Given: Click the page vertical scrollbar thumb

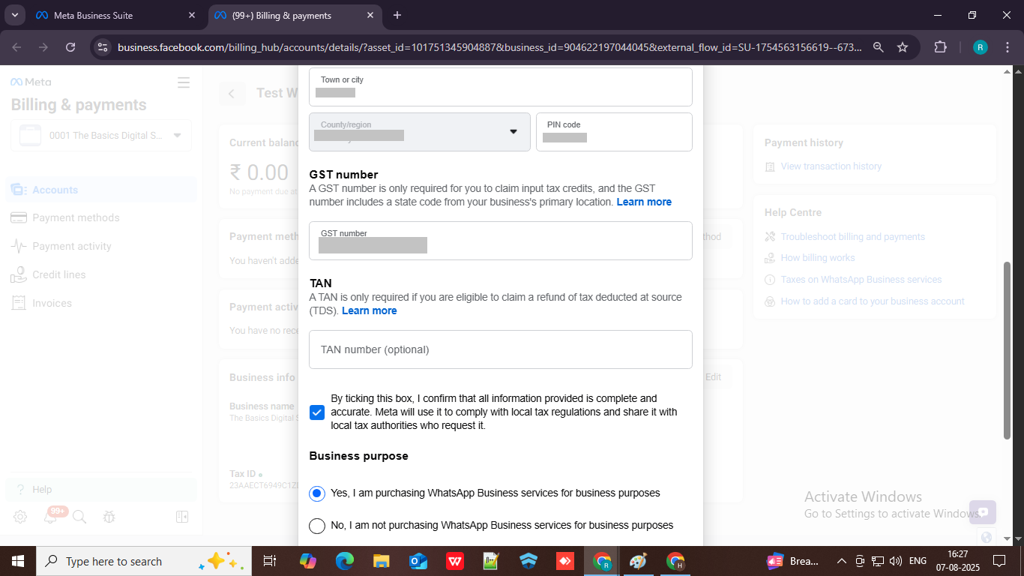Looking at the screenshot, I should pos(1007,350).
